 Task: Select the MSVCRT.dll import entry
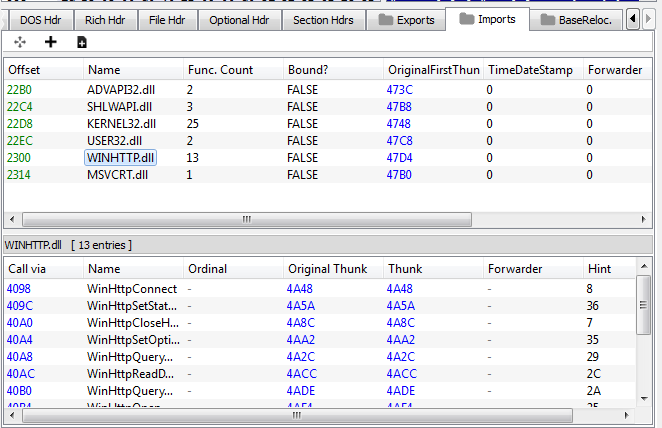pyautogui.click(x=328, y=175)
